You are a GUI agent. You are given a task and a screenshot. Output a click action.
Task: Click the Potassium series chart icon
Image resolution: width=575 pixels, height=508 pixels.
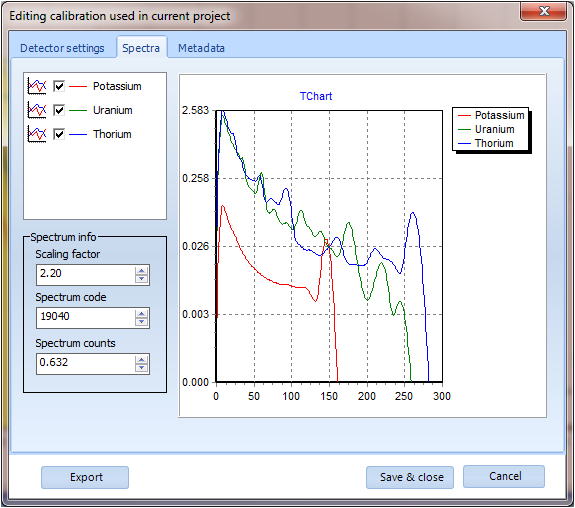37,87
